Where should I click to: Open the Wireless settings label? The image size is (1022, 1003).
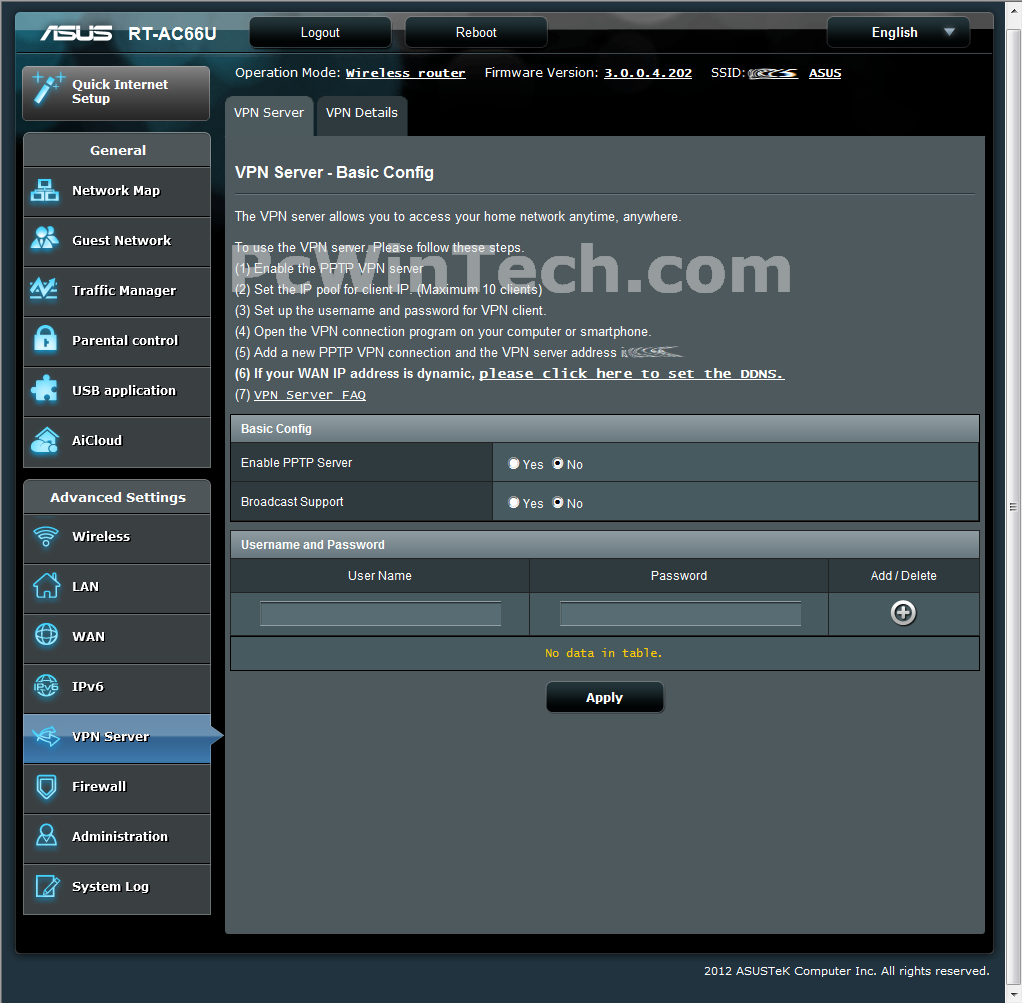pyautogui.click(x=101, y=536)
